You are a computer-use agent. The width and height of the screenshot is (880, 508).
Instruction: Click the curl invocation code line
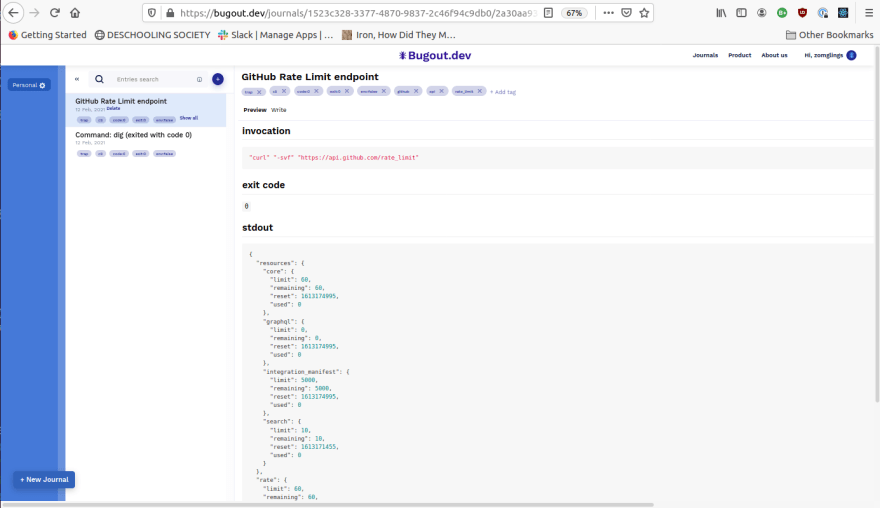[x=334, y=158]
